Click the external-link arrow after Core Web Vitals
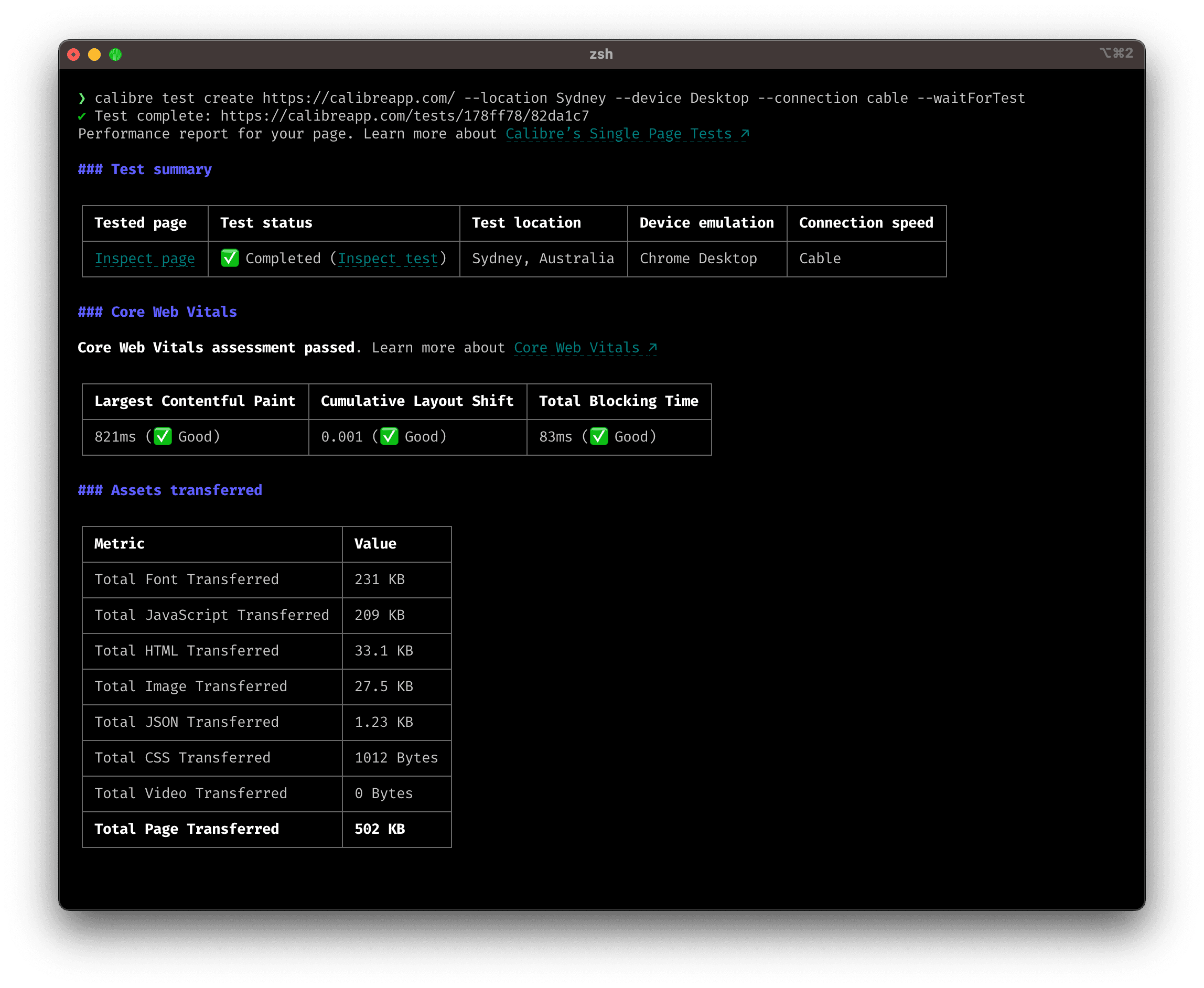This screenshot has width=1204, height=988. click(652, 347)
